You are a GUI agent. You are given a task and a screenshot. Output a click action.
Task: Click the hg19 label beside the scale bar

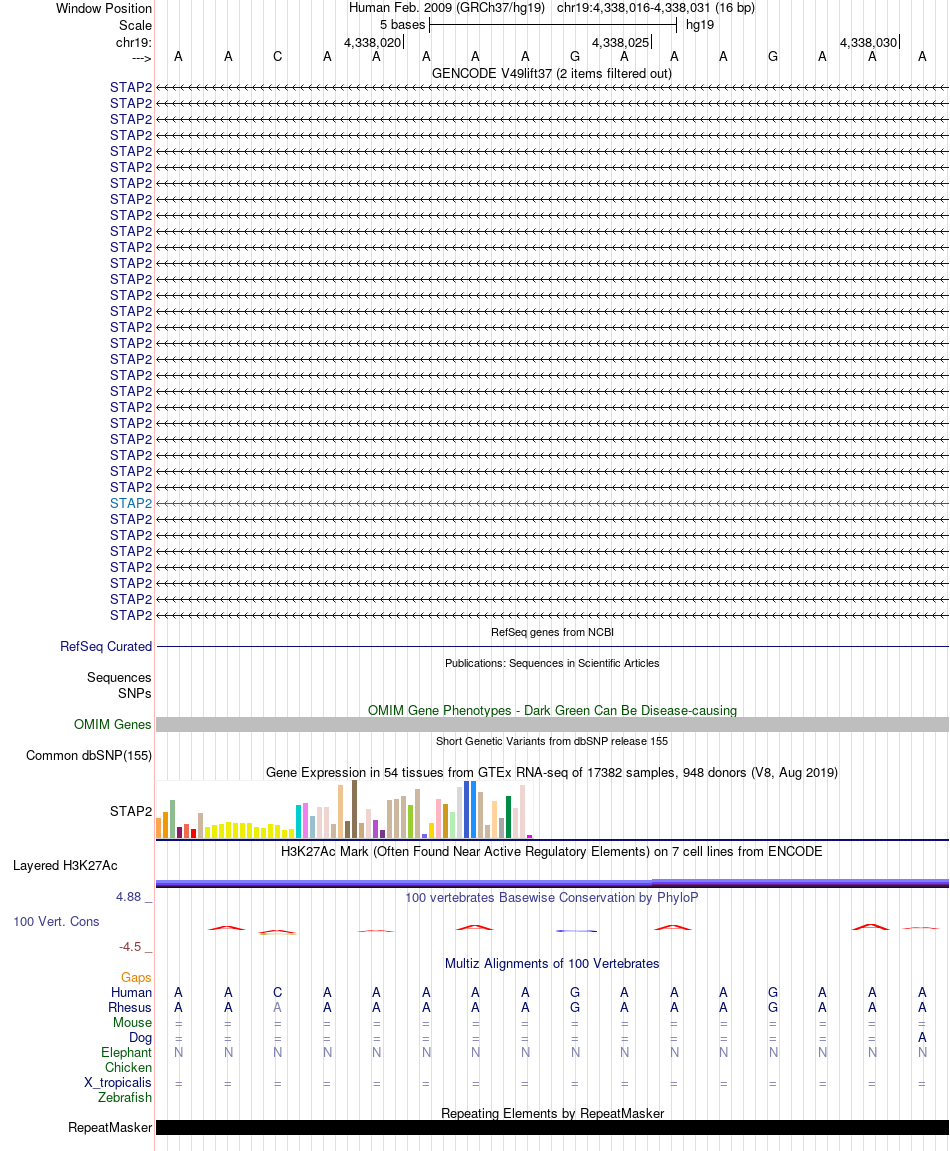coord(700,25)
